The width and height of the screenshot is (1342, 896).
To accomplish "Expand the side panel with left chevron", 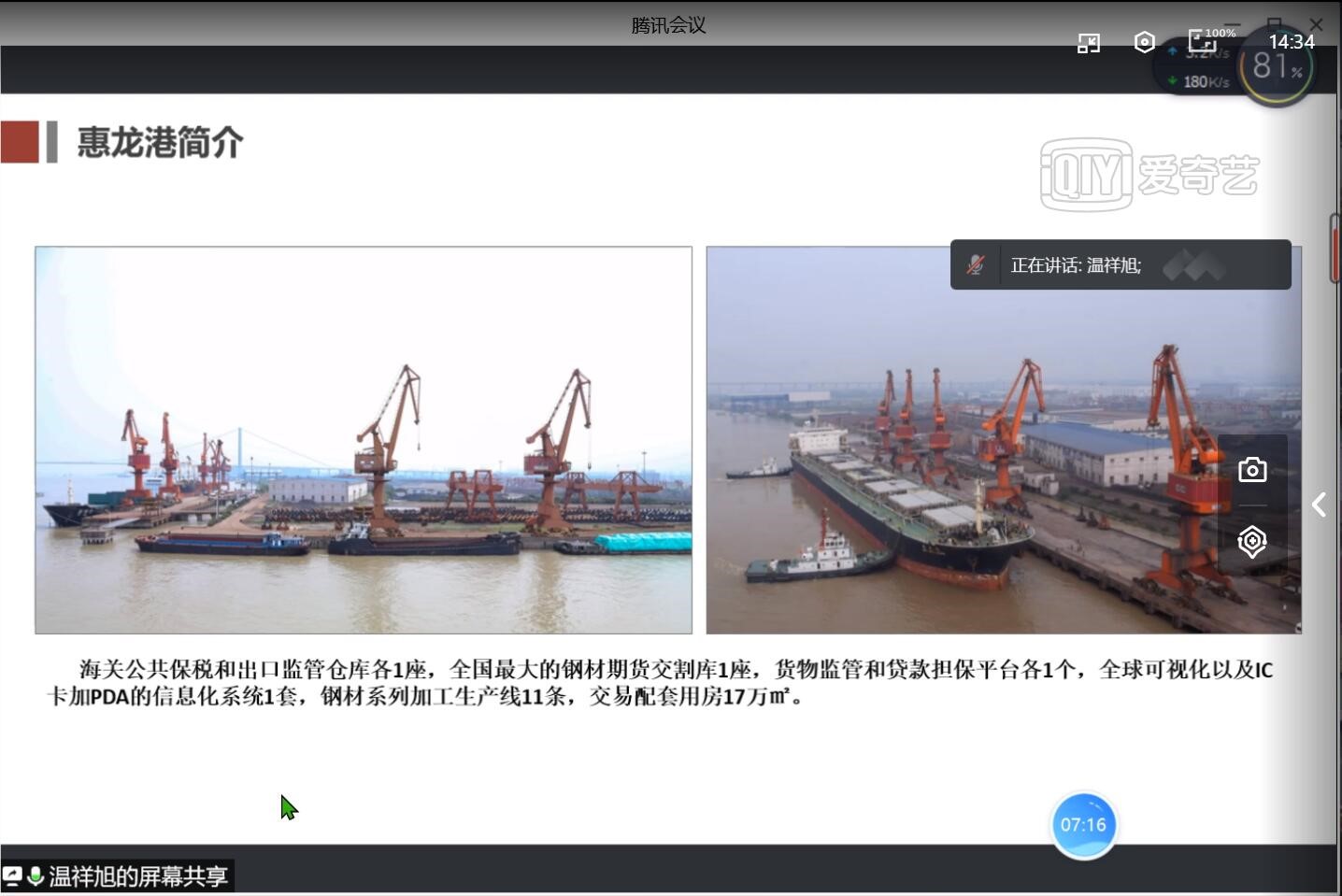I will coord(1319,505).
